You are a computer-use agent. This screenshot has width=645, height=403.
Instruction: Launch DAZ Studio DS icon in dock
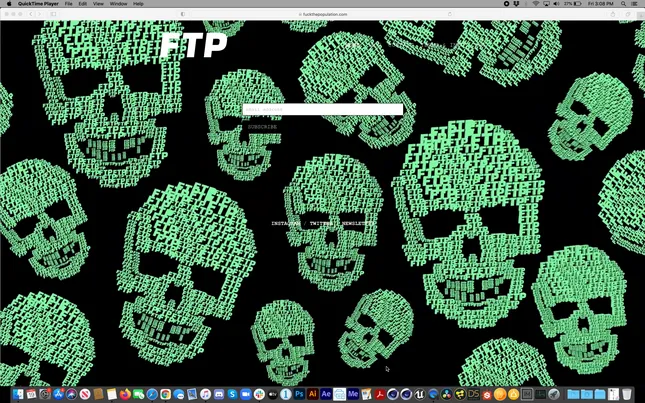pyautogui.click(x=473, y=394)
